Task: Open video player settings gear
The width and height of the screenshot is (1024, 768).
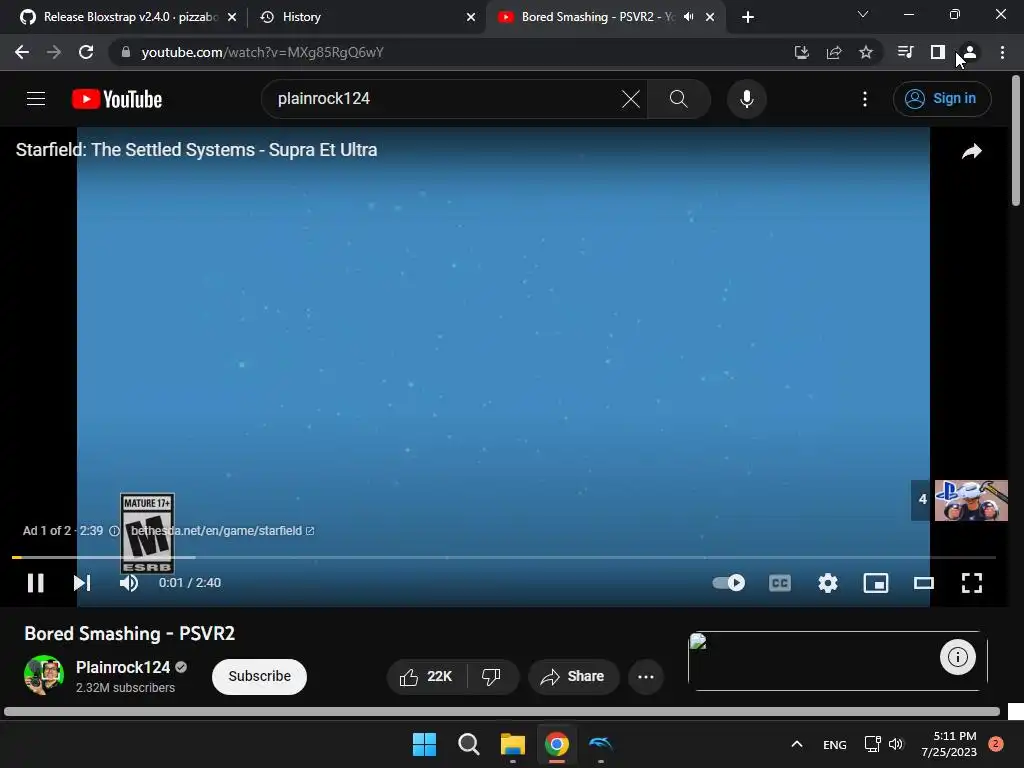Action: [x=827, y=583]
